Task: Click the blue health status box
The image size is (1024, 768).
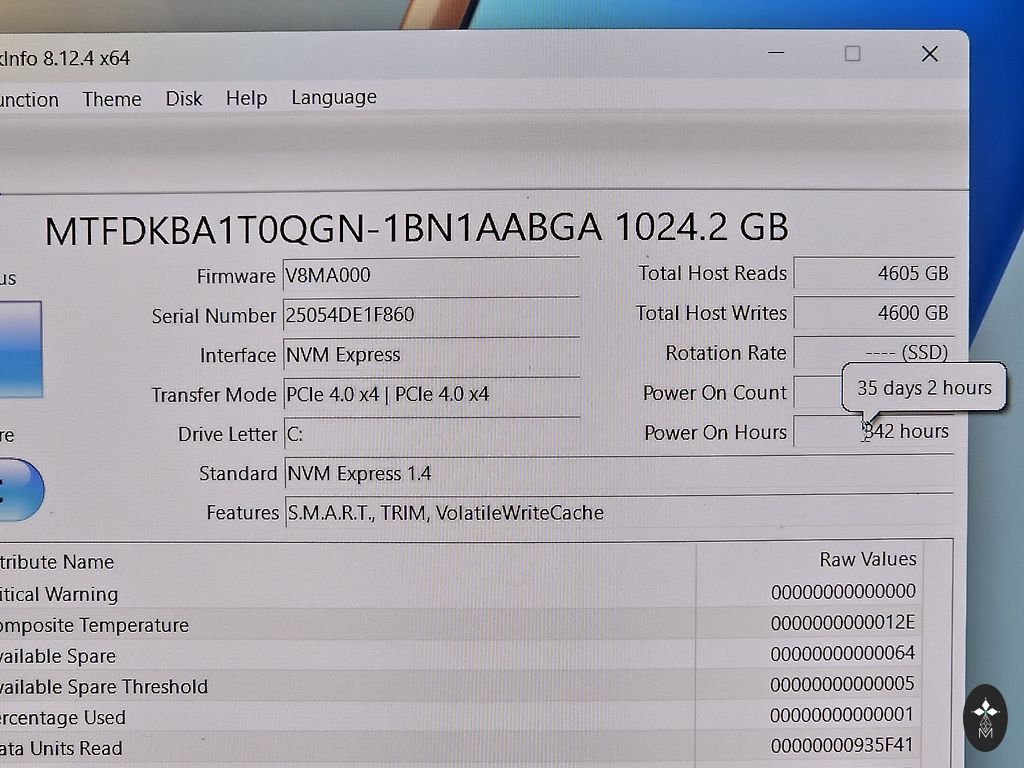Action: (x=20, y=348)
